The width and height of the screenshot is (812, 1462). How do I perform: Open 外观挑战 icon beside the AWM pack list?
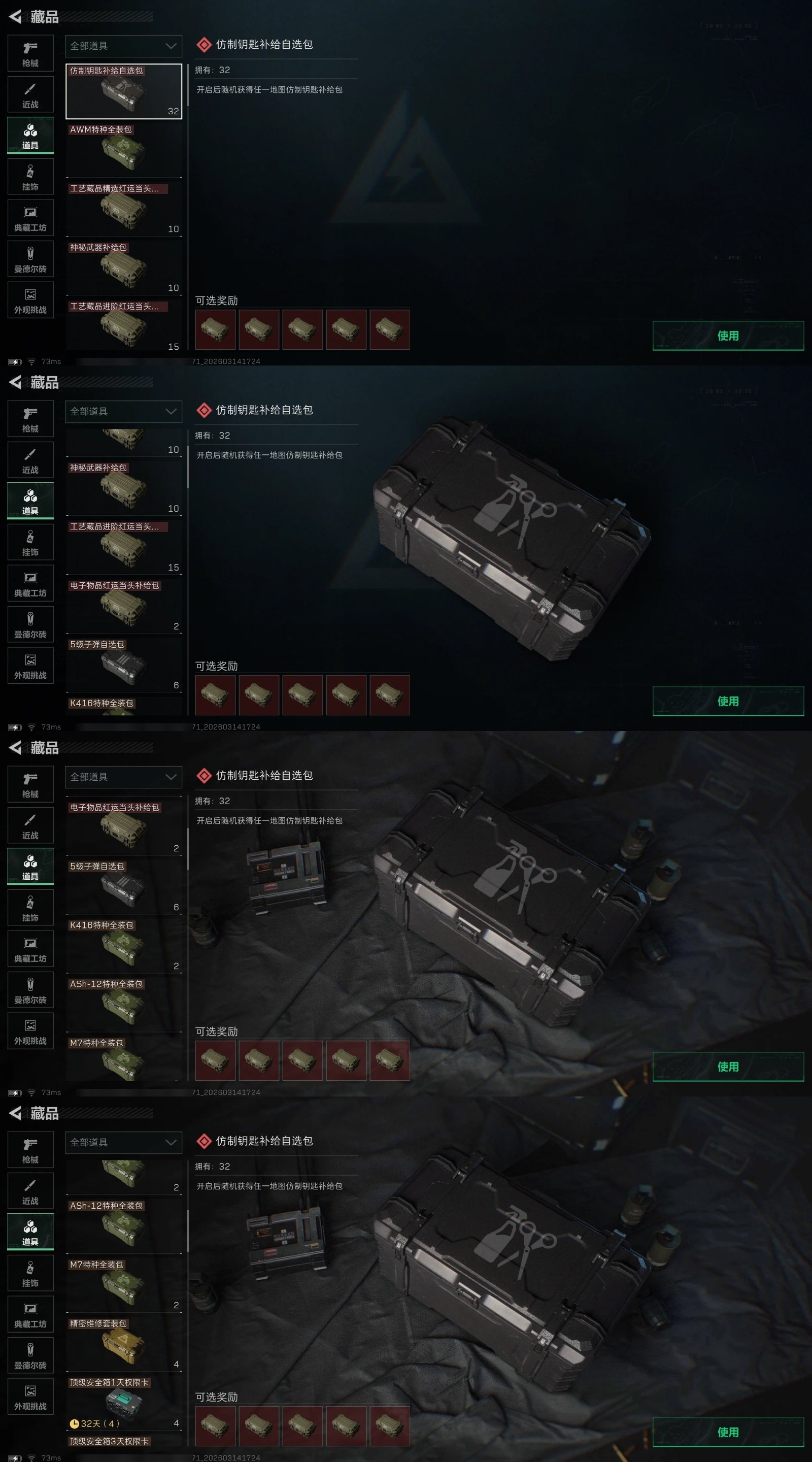(x=30, y=300)
